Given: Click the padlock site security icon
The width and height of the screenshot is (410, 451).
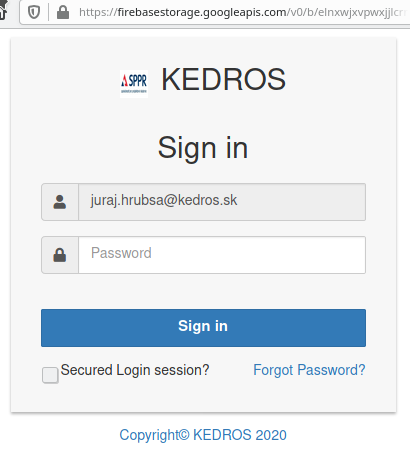Looking at the screenshot, I should tap(63, 12).
